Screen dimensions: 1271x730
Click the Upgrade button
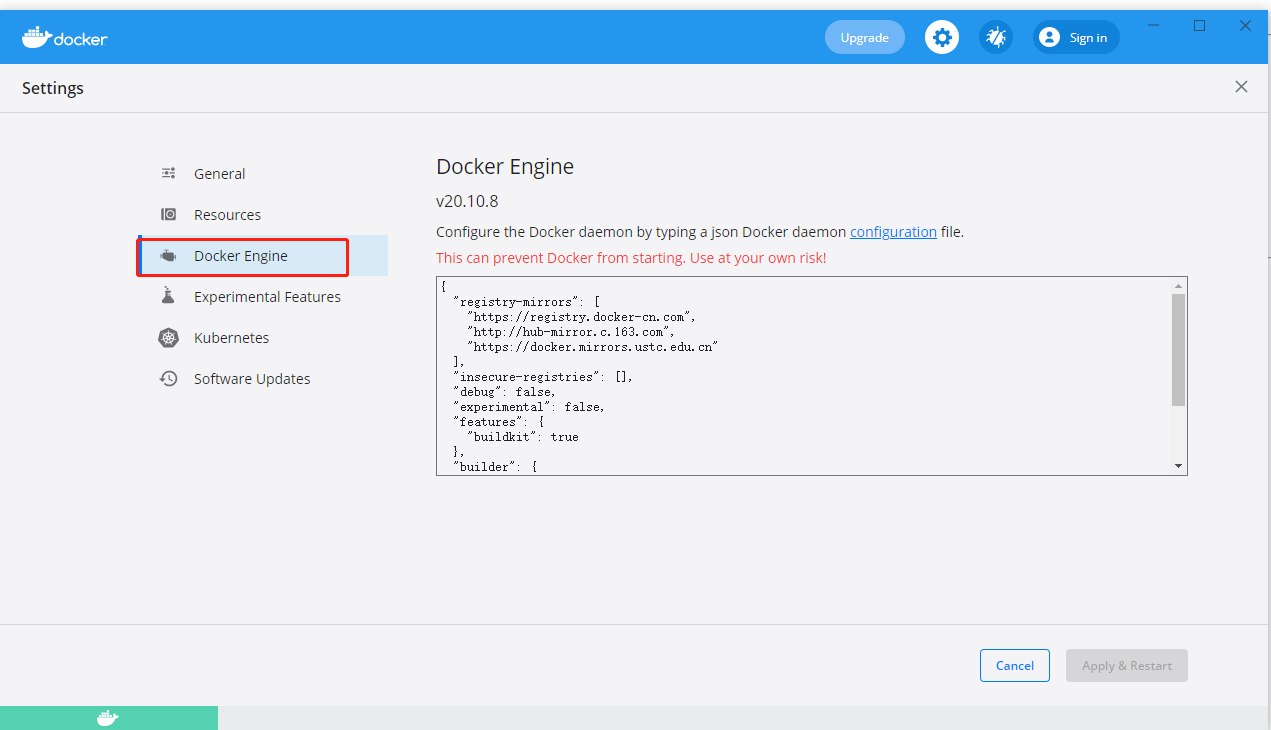(864, 36)
